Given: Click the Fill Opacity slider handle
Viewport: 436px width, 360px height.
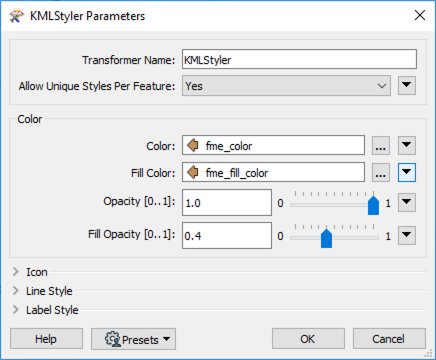Looking at the screenshot, I should (x=326, y=238).
